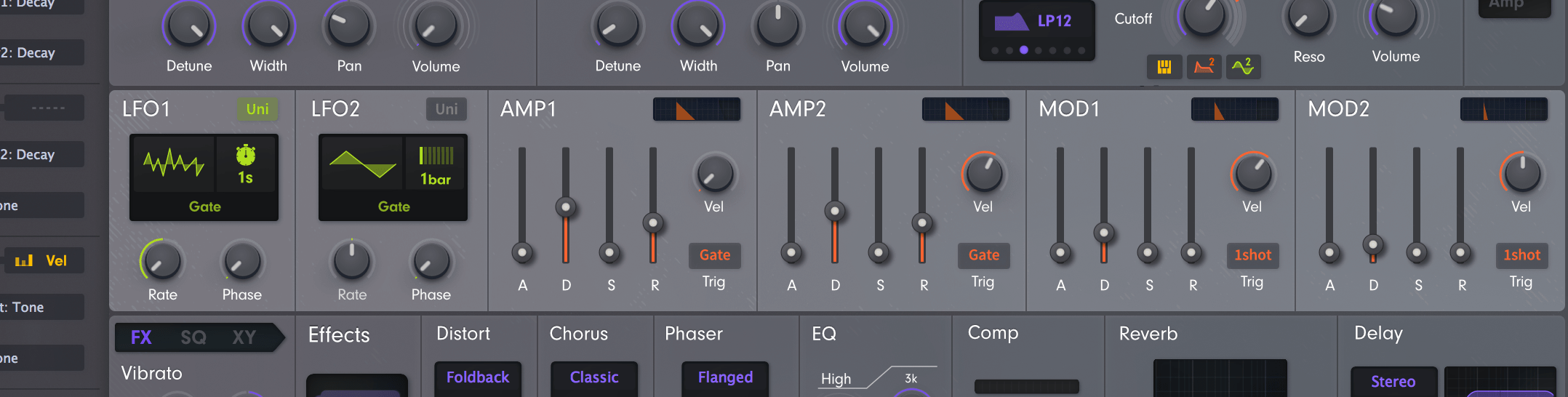This screenshot has height=397, width=1568.
Task: Click the MOD2 Sustain slider handle
Action: [1417, 252]
